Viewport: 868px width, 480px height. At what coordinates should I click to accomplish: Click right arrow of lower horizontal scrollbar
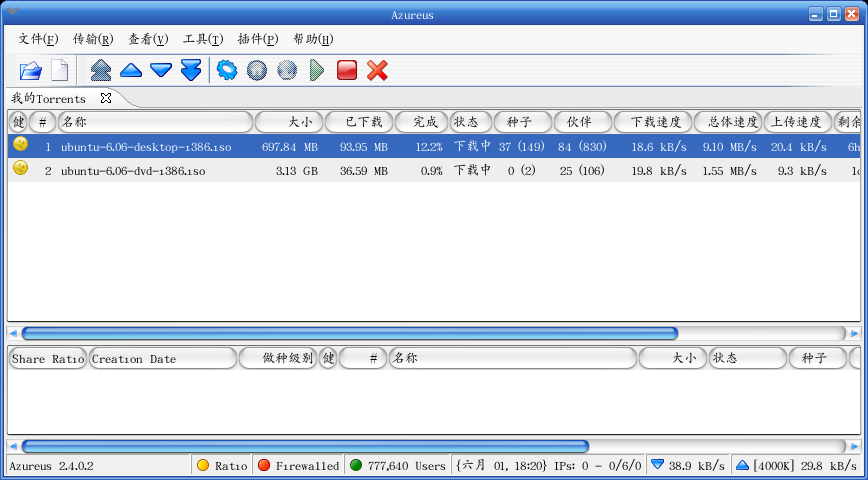[854, 446]
